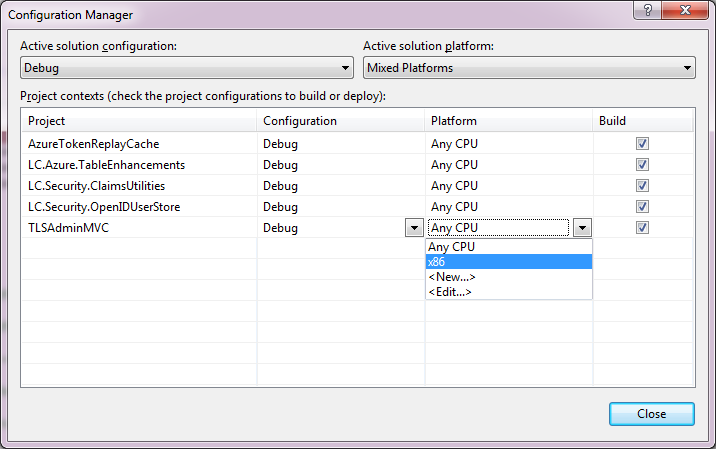The width and height of the screenshot is (716, 449).
Task: Toggle Build checkbox for TLSAdminMVC
Action: tap(642, 227)
